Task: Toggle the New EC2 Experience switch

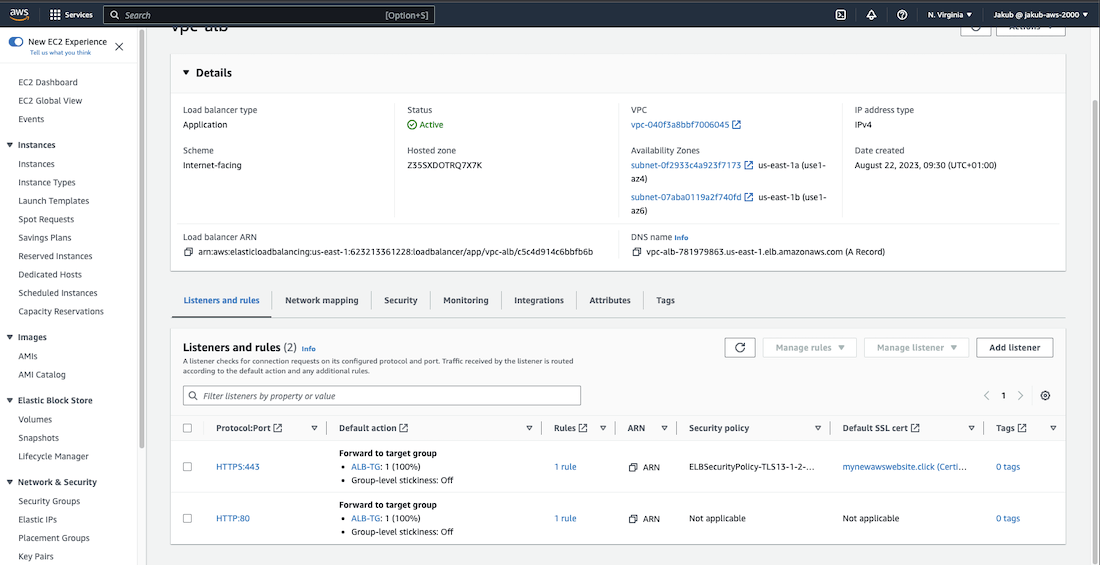Action: (x=16, y=42)
